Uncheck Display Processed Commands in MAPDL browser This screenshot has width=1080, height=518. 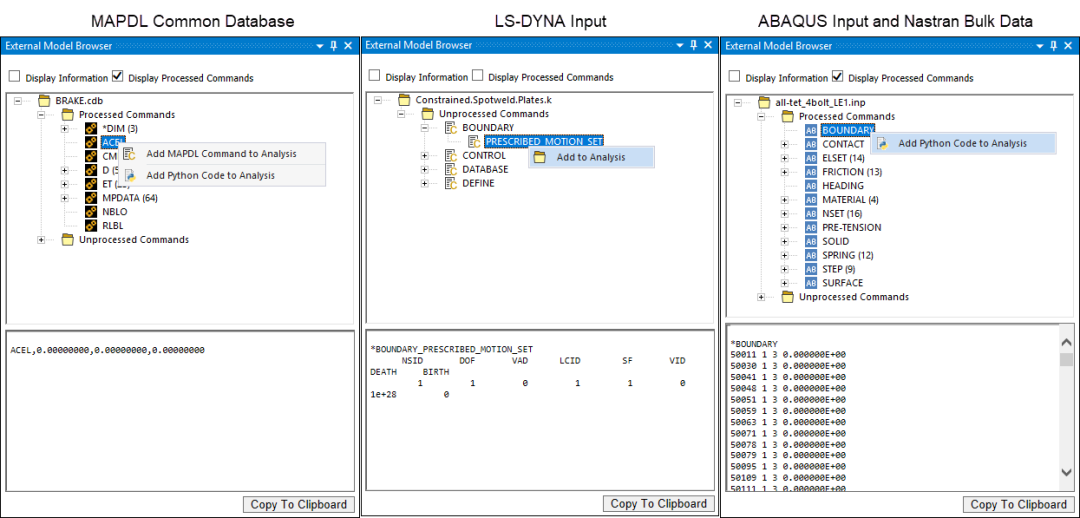click(x=118, y=76)
